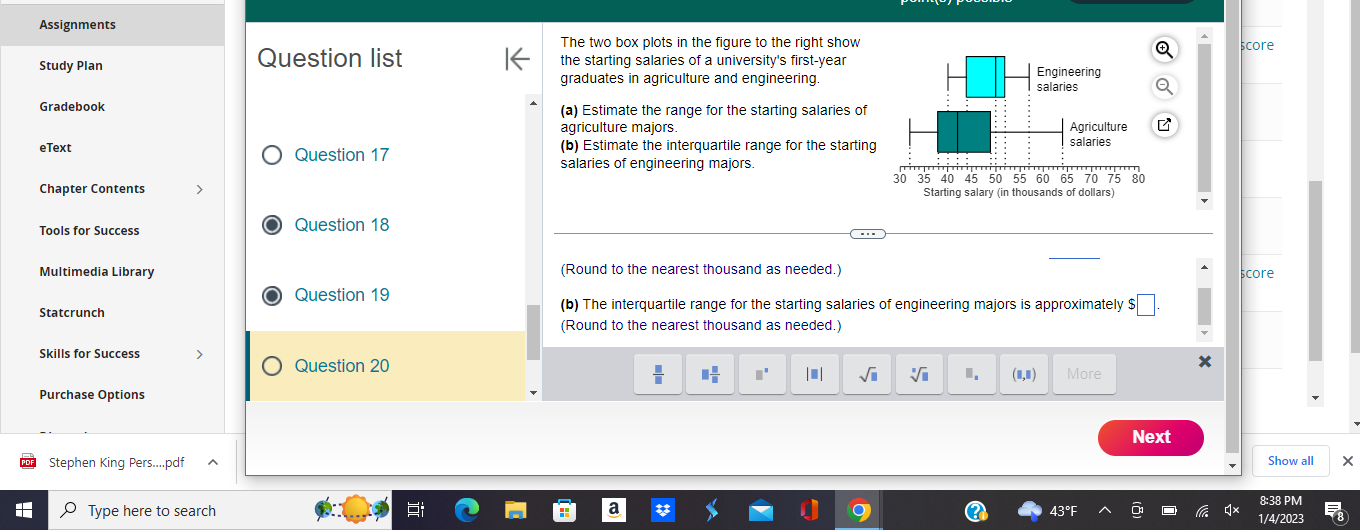1360x530 pixels.
Task: Expand the Skills for Success submenu arrow
Action: coord(199,354)
